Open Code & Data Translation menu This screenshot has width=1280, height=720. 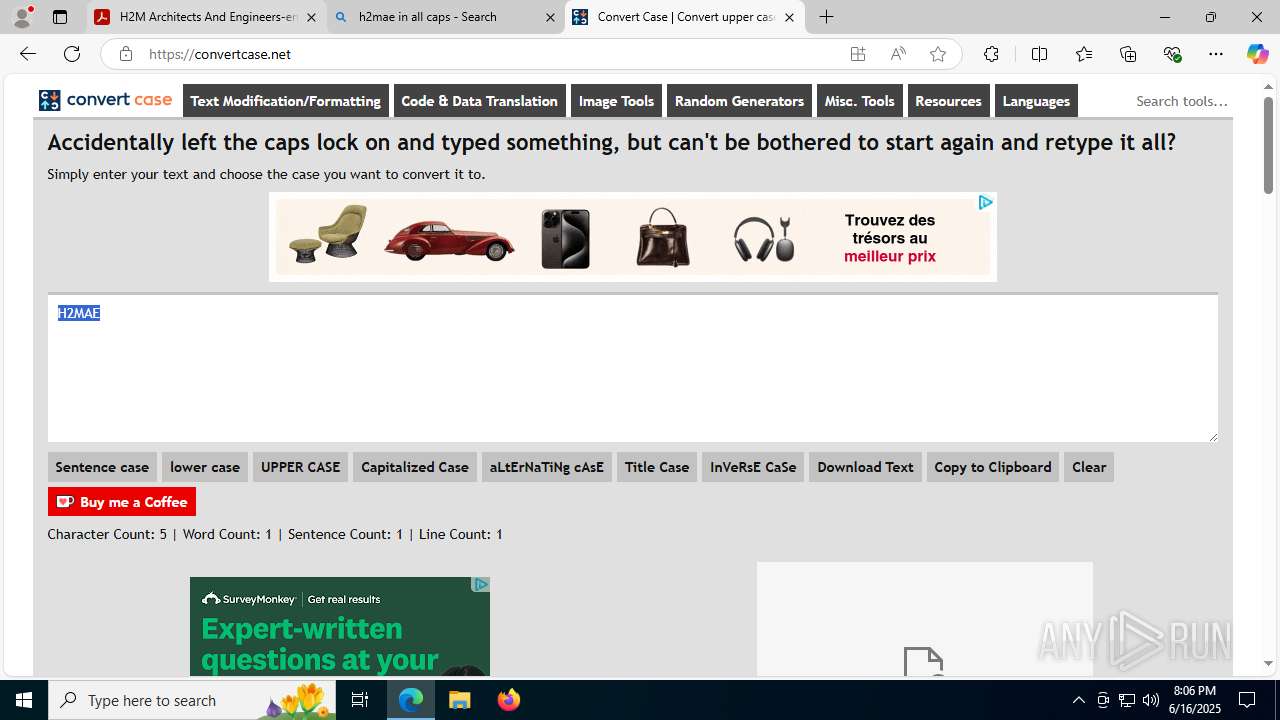click(480, 101)
